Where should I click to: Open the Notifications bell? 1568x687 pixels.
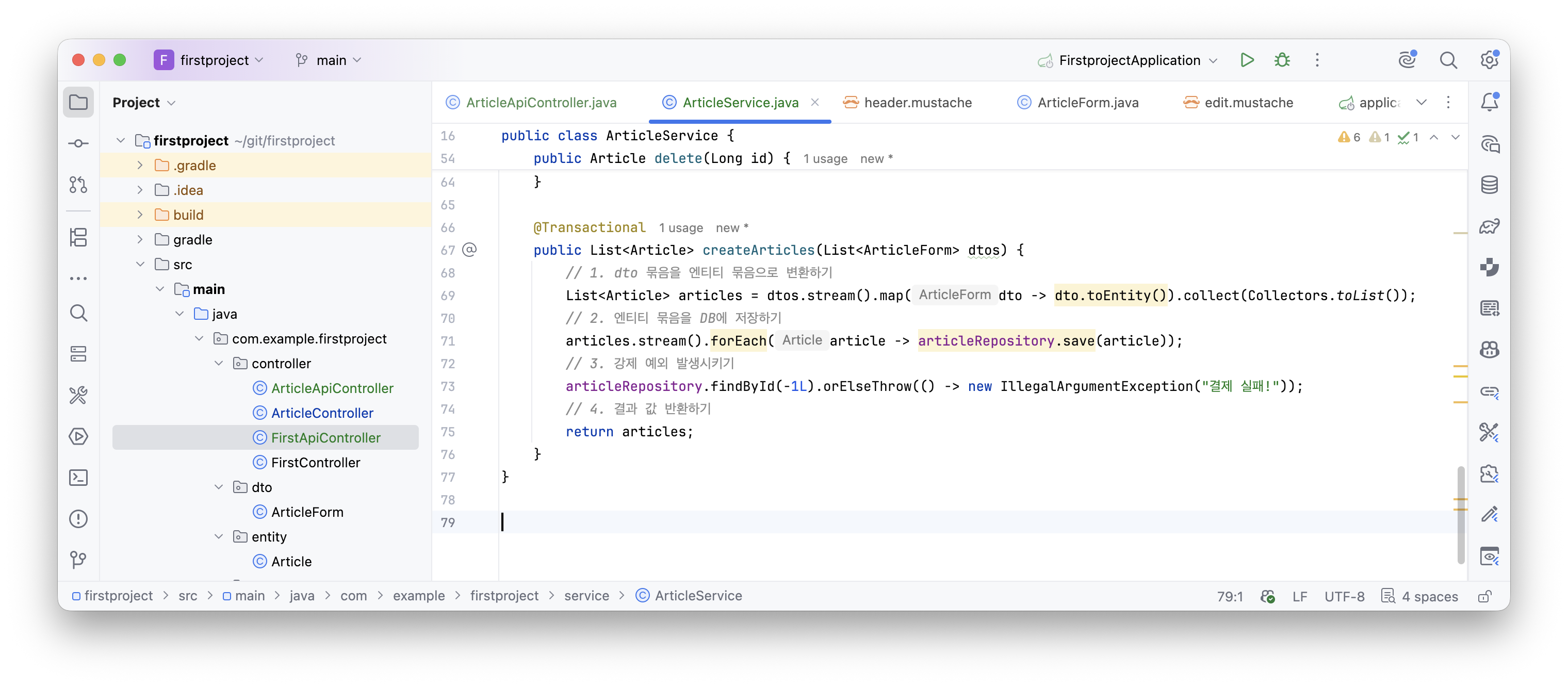click(x=1489, y=102)
